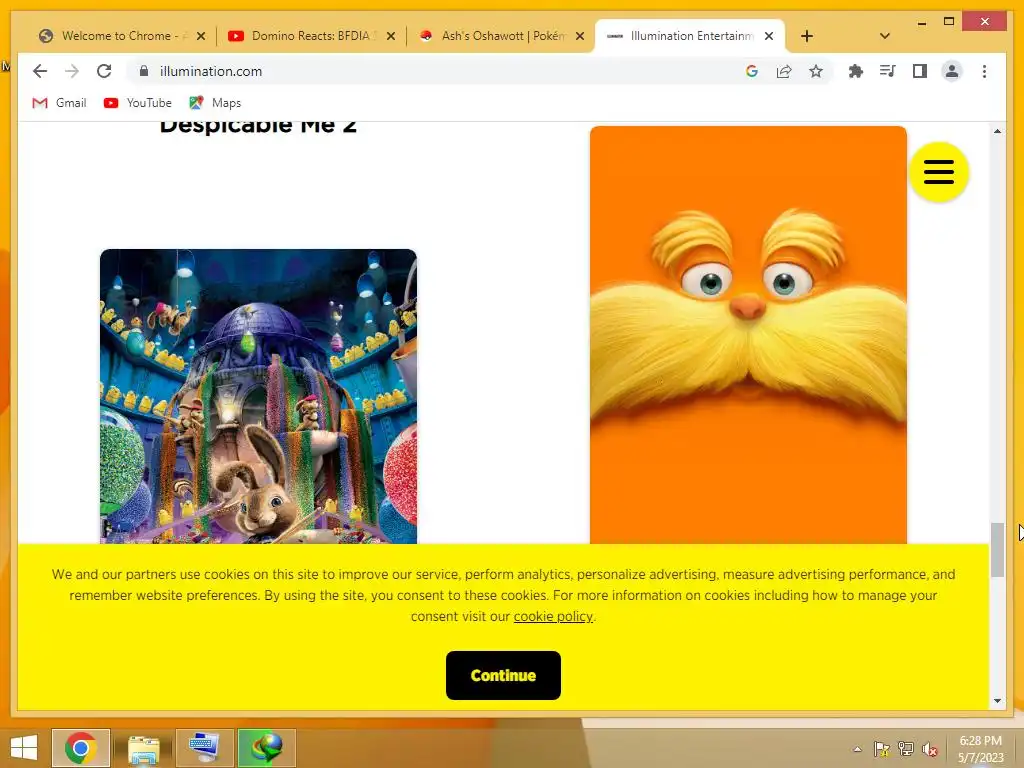Close the Ash's Oshawott tab
Screen dimensions: 1024x768
[x=580, y=36]
